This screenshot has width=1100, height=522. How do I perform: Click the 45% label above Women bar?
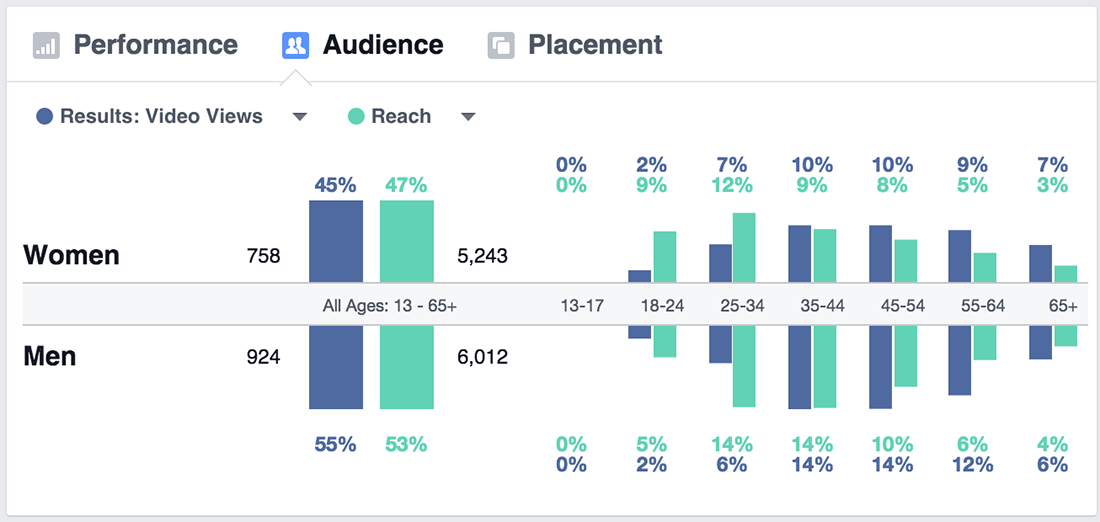coord(335,186)
